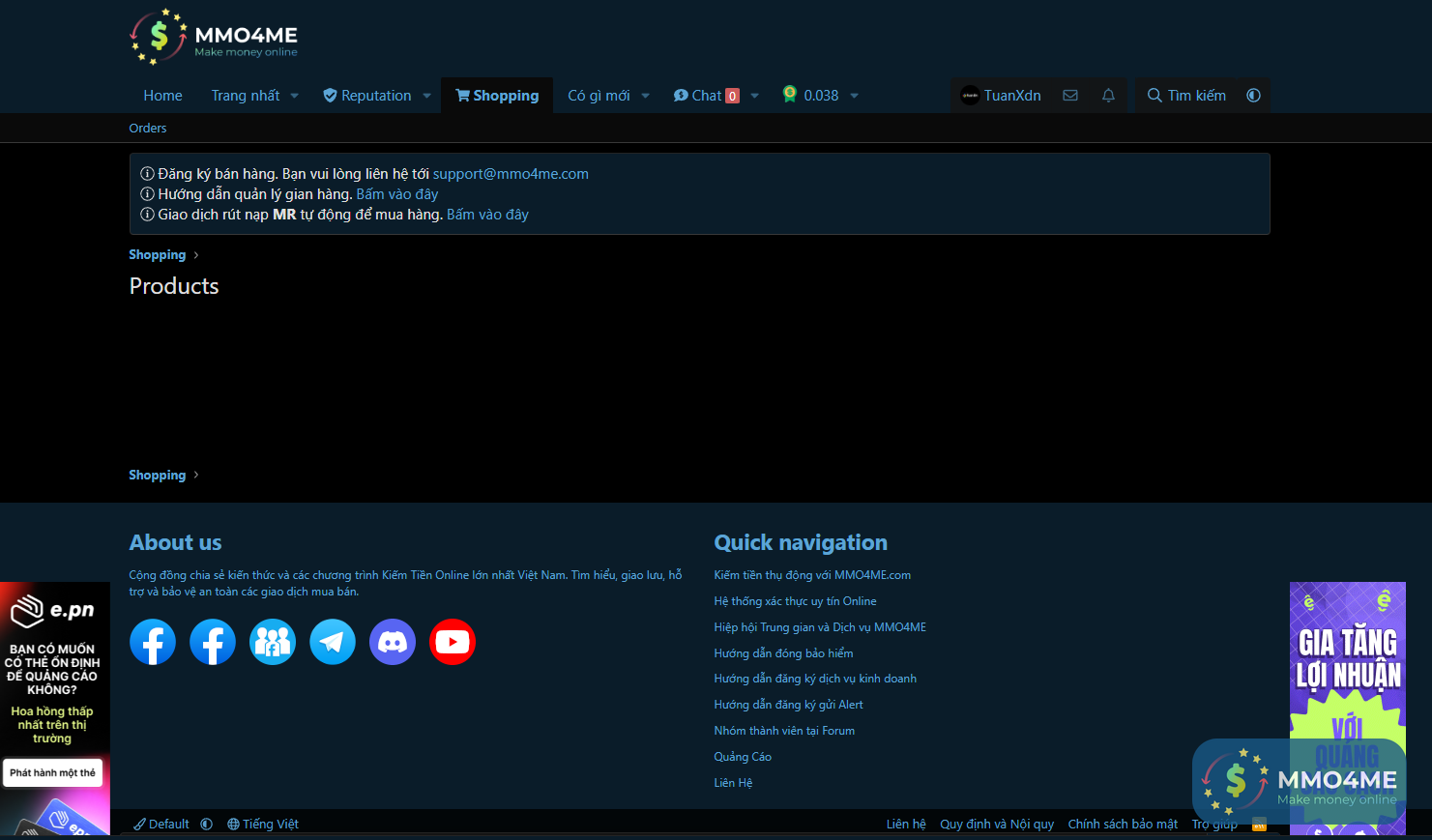Open the Default style chooser in footer

(x=161, y=825)
